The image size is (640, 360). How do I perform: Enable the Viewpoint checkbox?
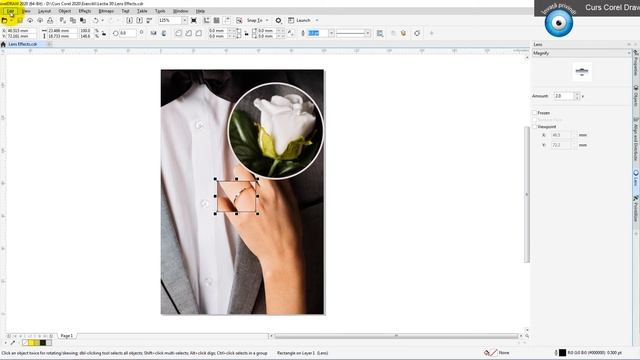pyautogui.click(x=534, y=127)
